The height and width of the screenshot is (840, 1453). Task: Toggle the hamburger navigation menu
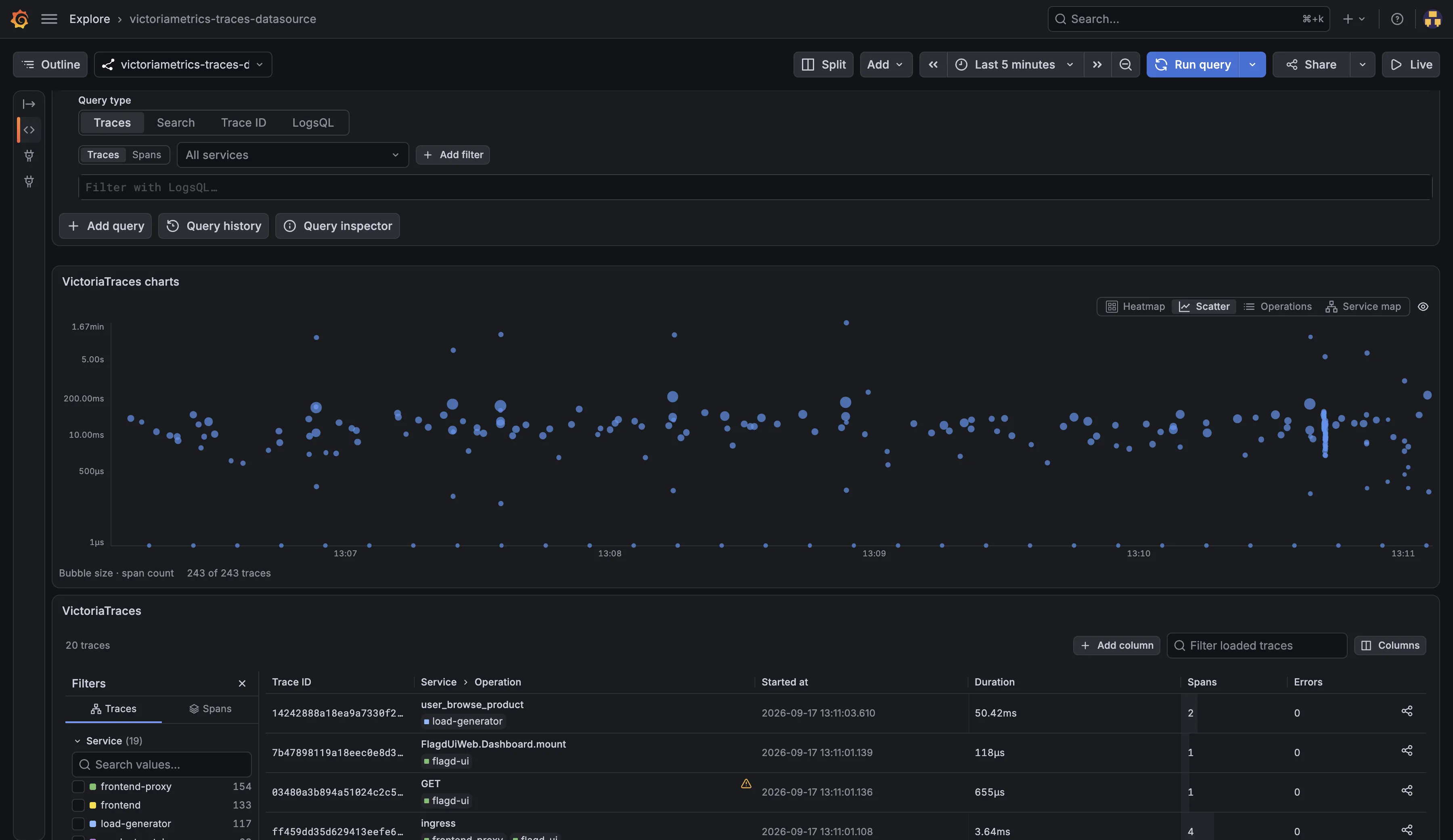[x=49, y=19]
